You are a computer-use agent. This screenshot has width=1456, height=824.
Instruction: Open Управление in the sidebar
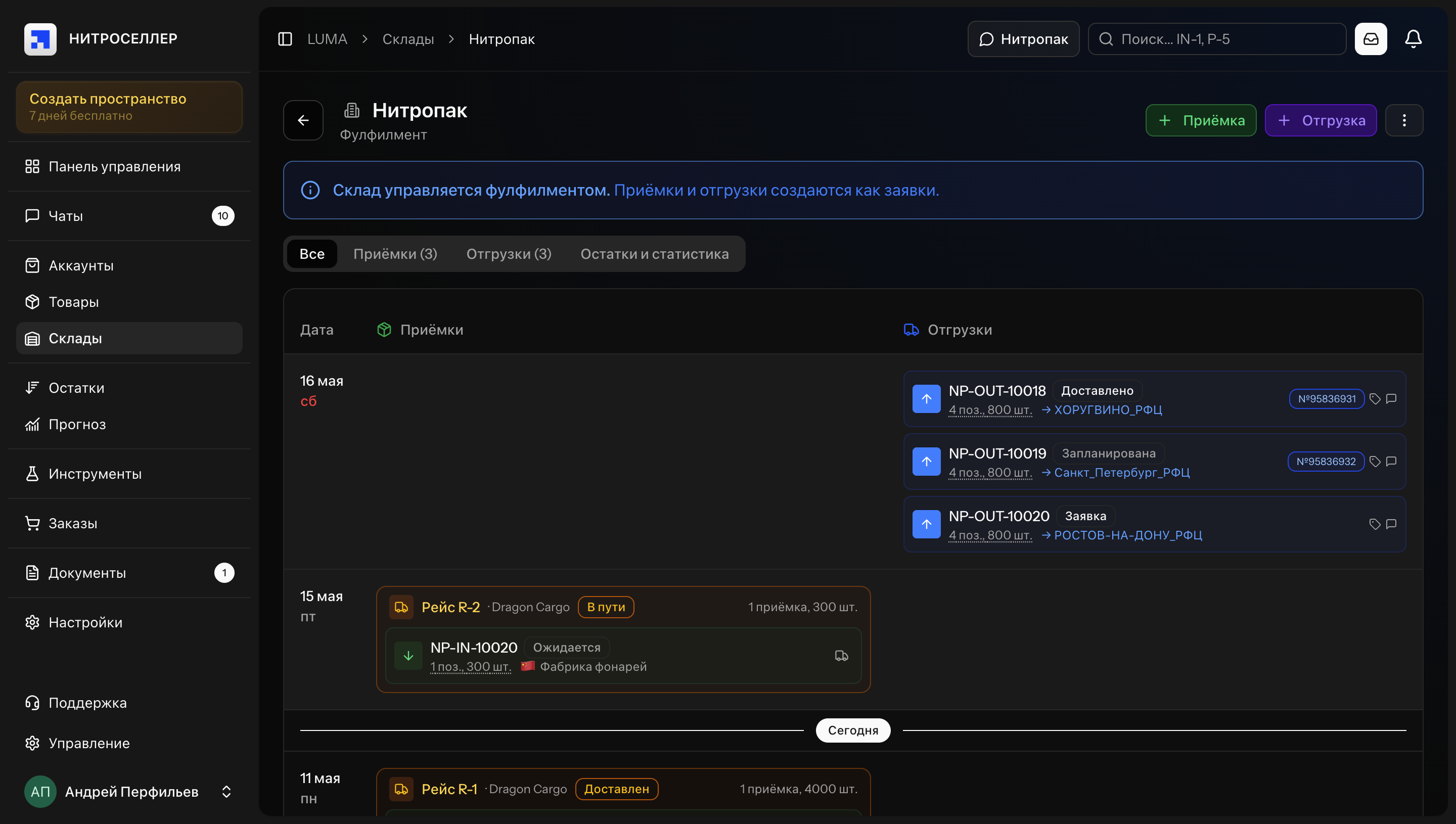129,743
